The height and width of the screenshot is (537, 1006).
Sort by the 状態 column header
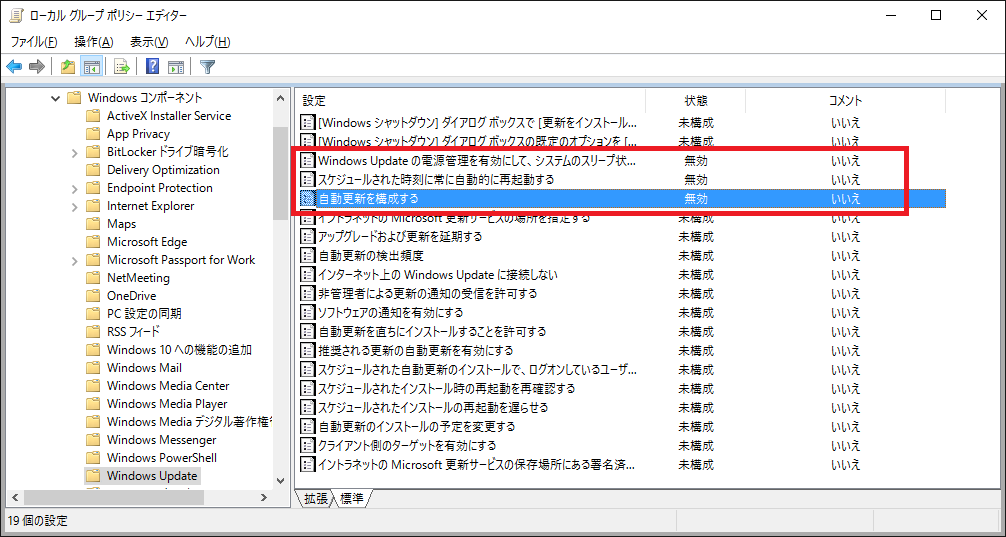point(696,101)
